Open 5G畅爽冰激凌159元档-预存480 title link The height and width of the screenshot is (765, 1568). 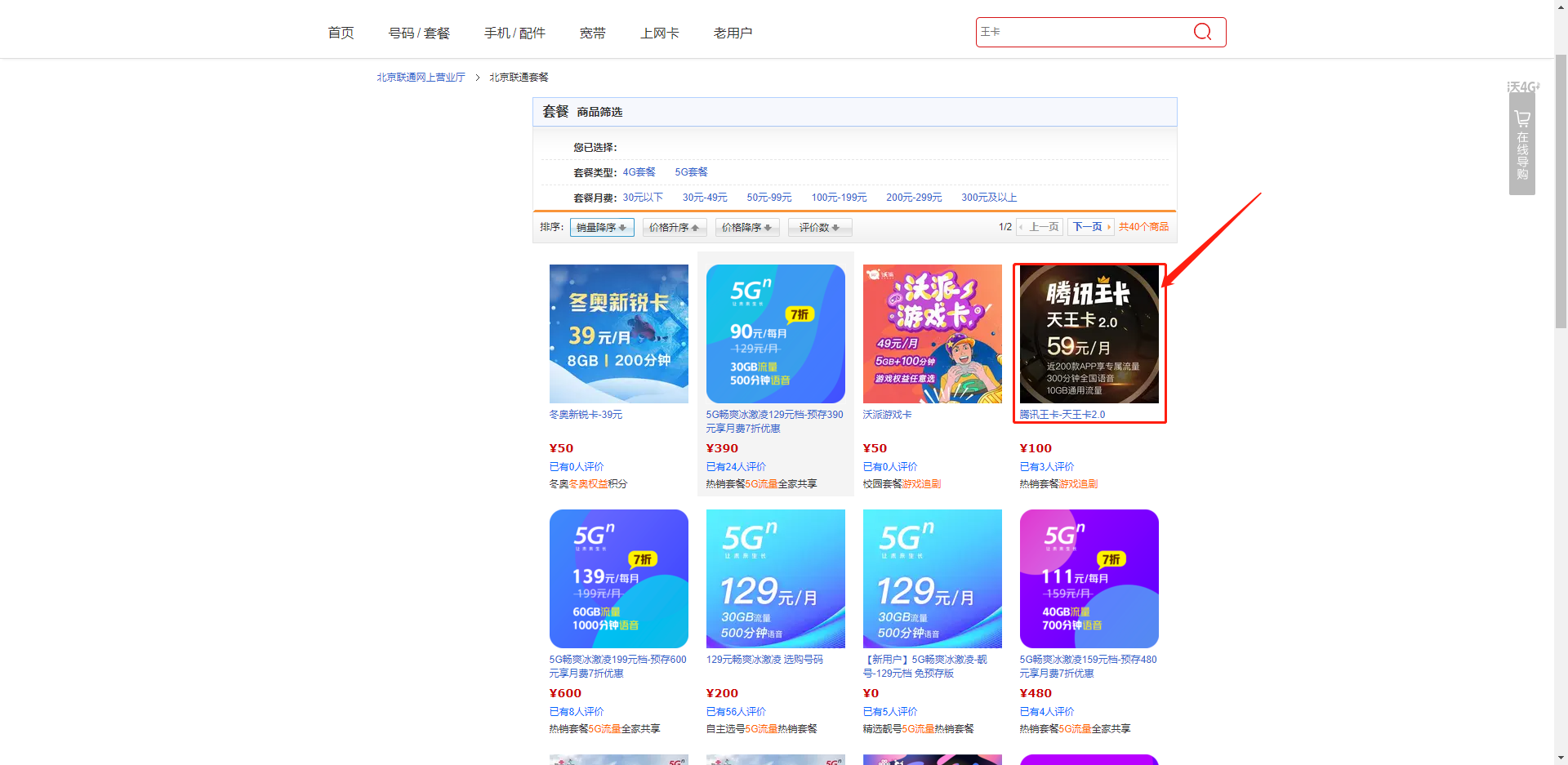[x=1089, y=666]
